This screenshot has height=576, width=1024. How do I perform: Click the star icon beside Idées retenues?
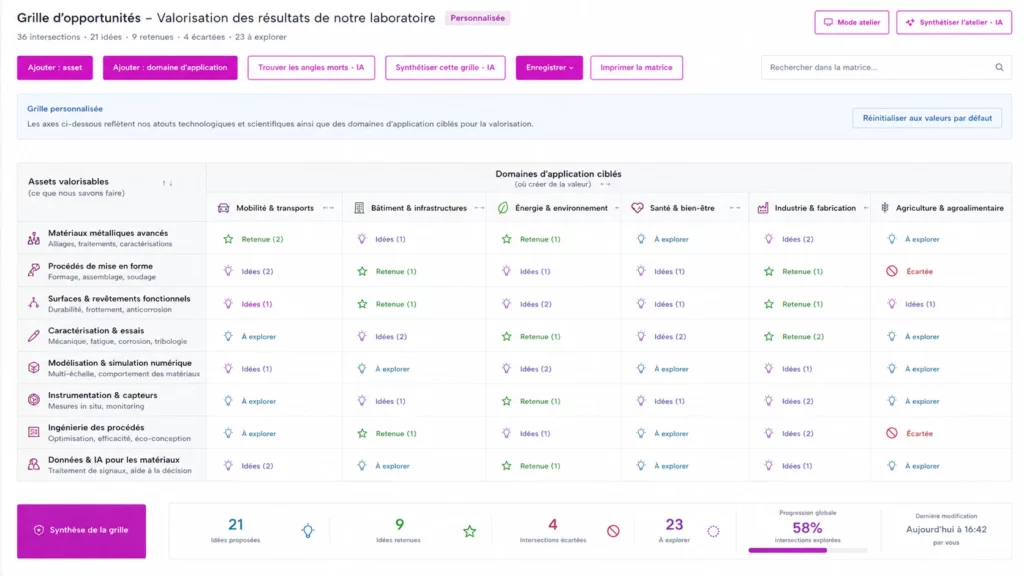[x=470, y=531]
